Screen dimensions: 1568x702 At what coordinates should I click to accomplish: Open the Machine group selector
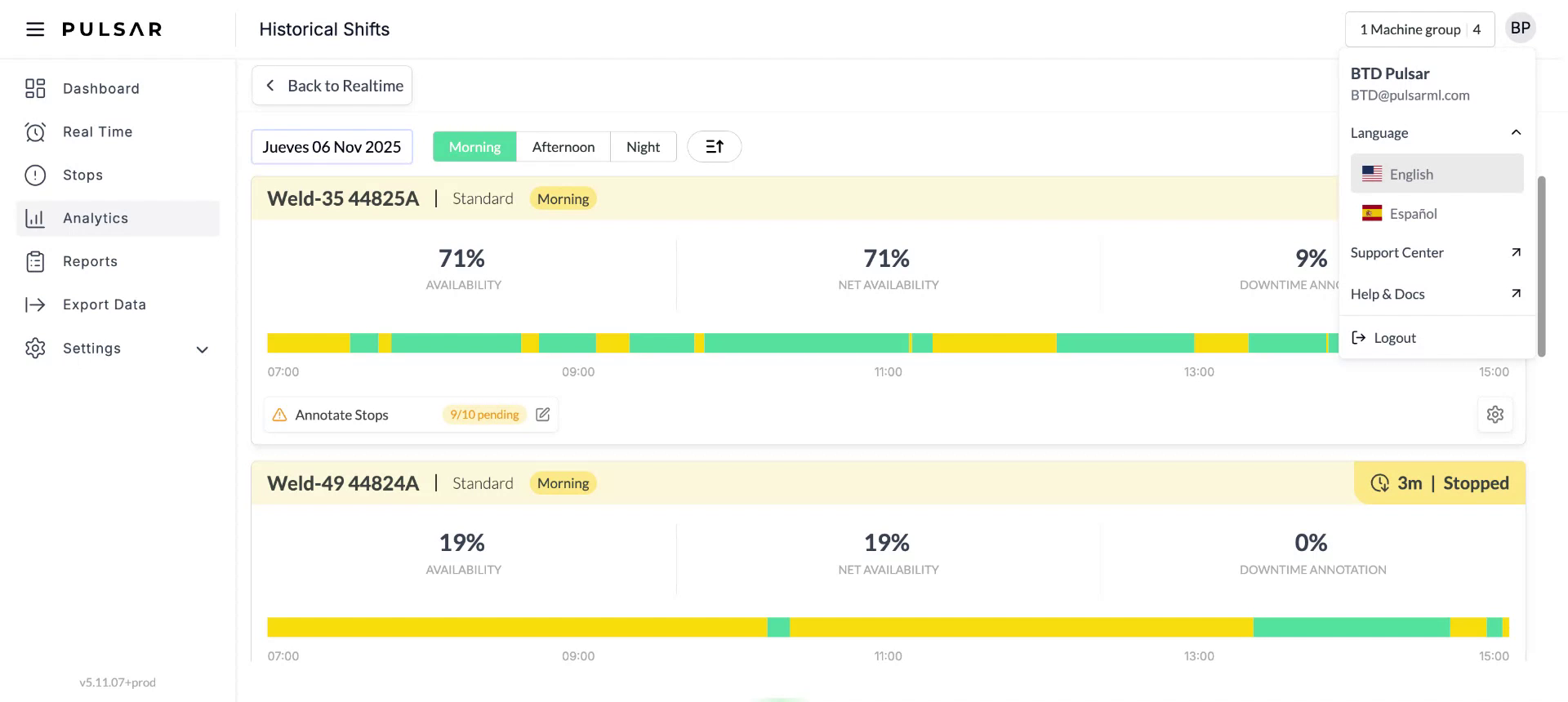(1419, 29)
